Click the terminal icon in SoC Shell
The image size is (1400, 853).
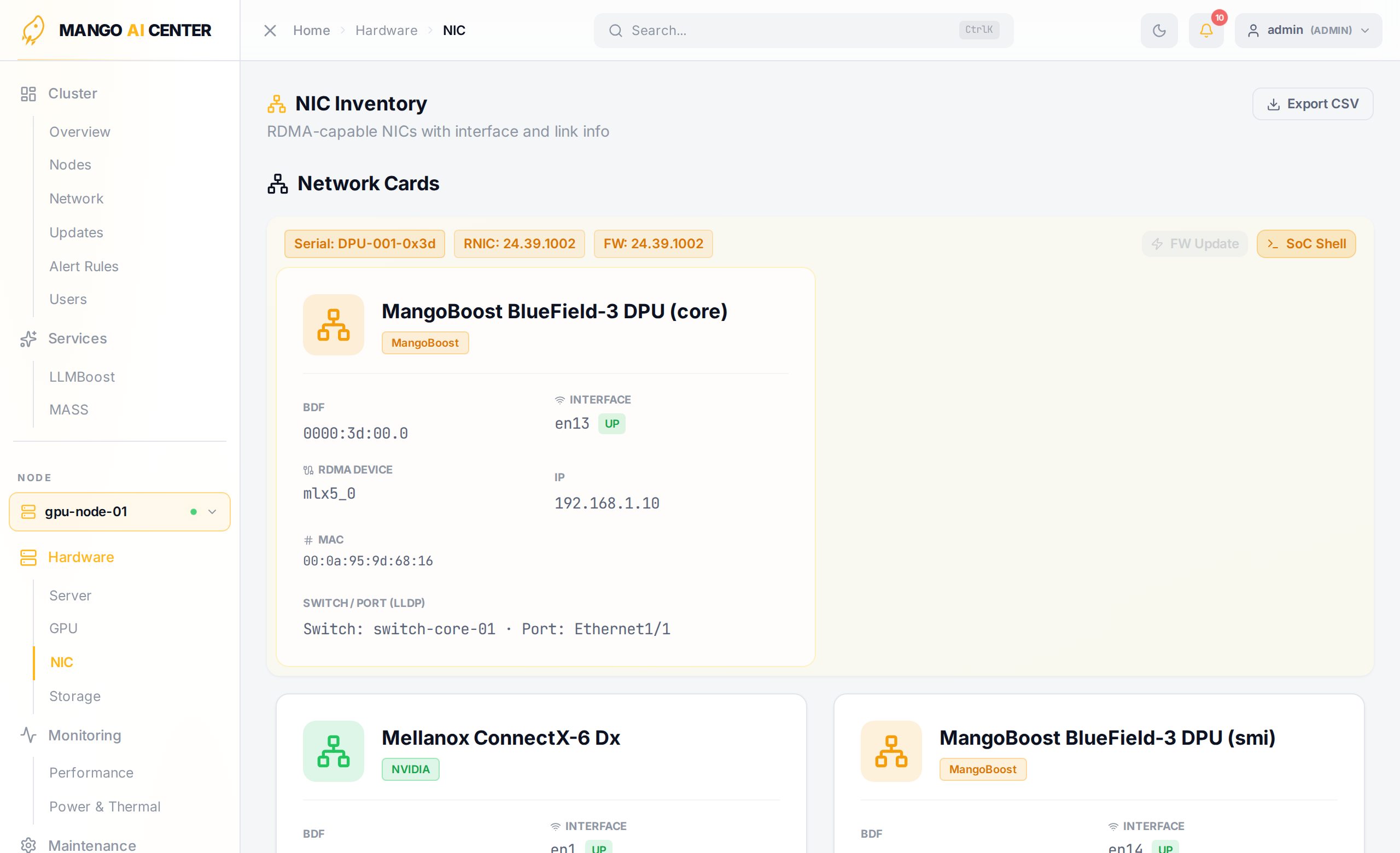(x=1273, y=244)
